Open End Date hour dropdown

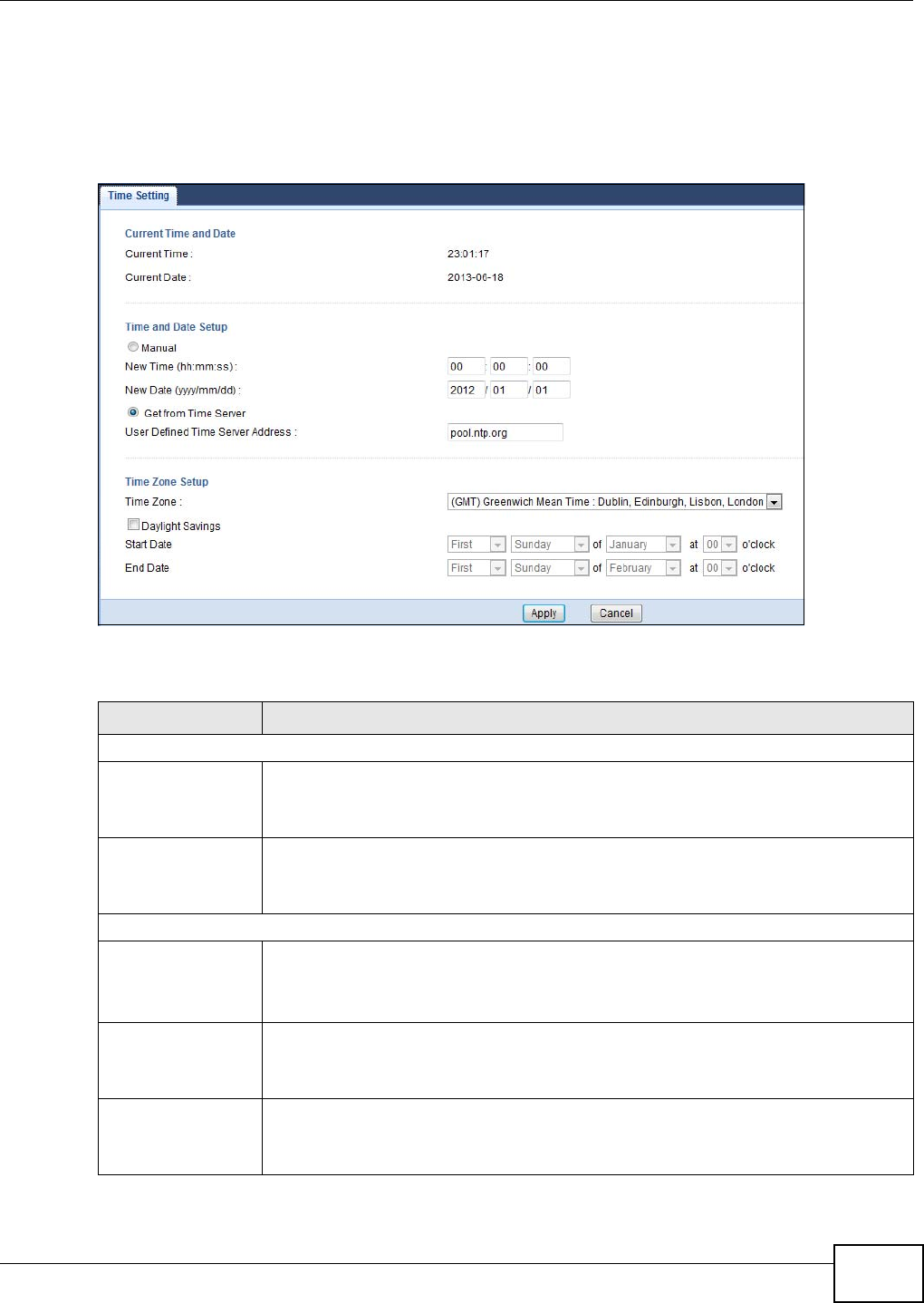[x=719, y=568]
